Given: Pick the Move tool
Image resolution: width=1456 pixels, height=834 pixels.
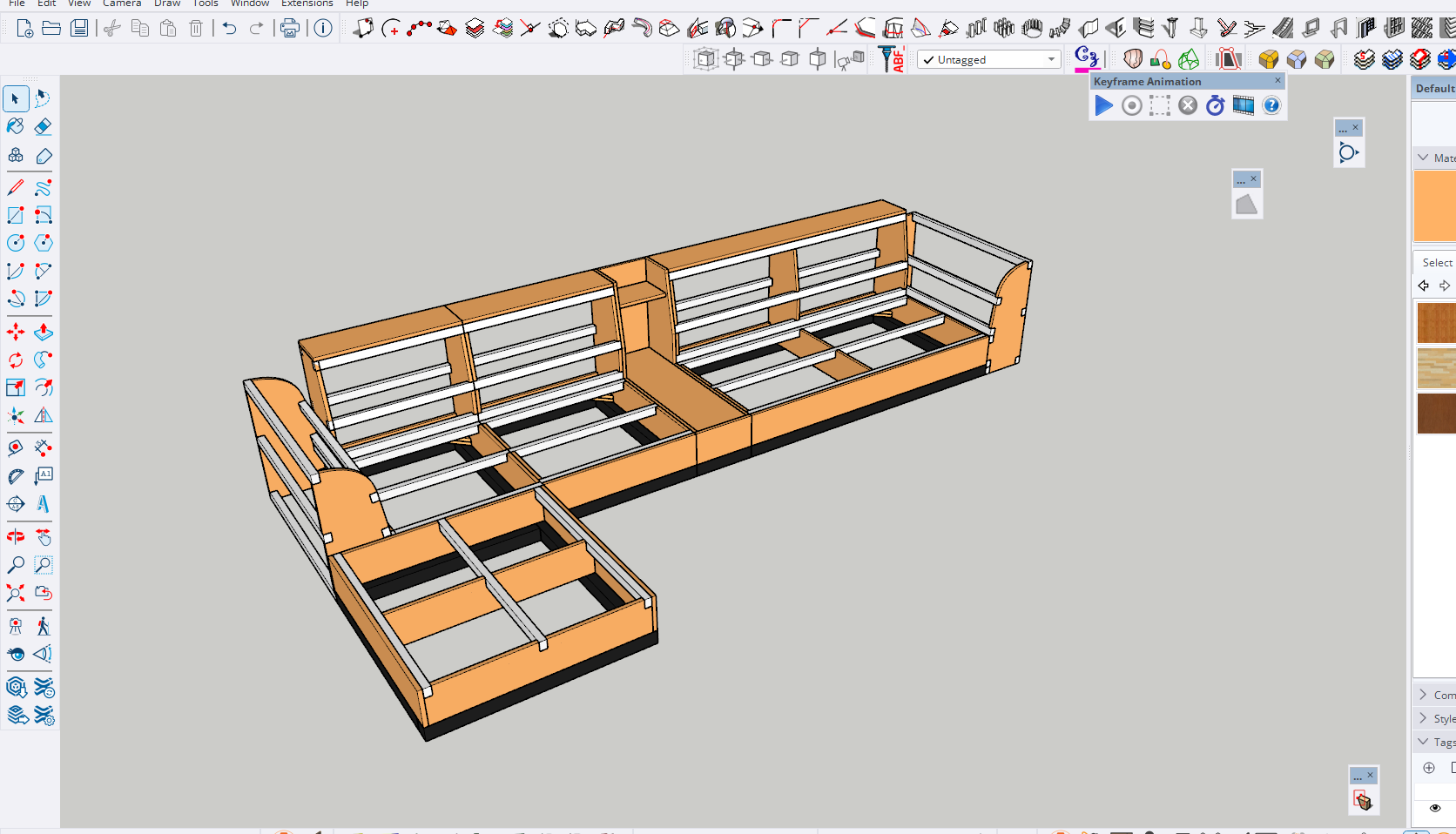Looking at the screenshot, I should tap(16, 333).
